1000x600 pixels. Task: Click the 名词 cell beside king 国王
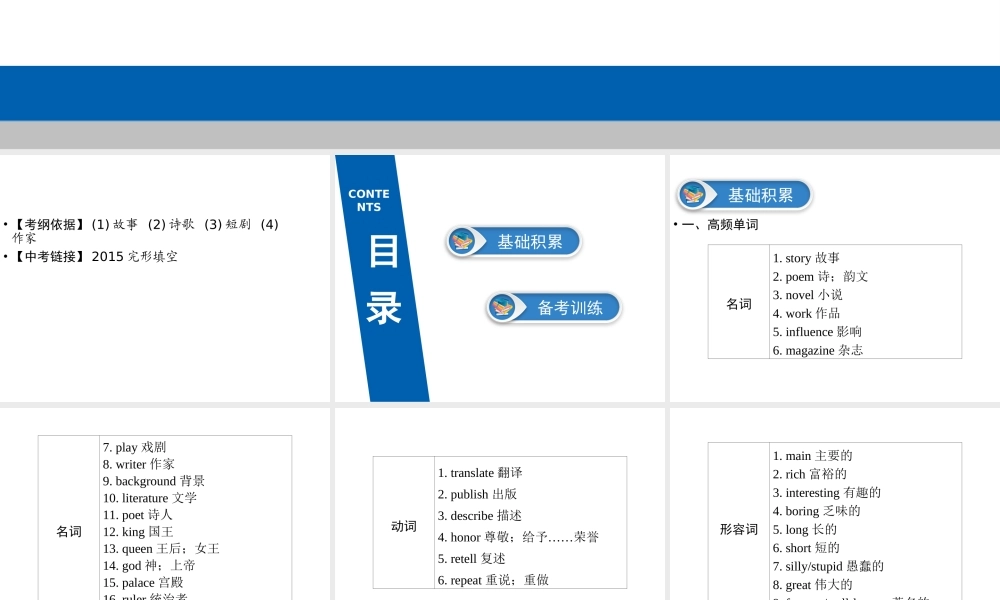pos(69,532)
